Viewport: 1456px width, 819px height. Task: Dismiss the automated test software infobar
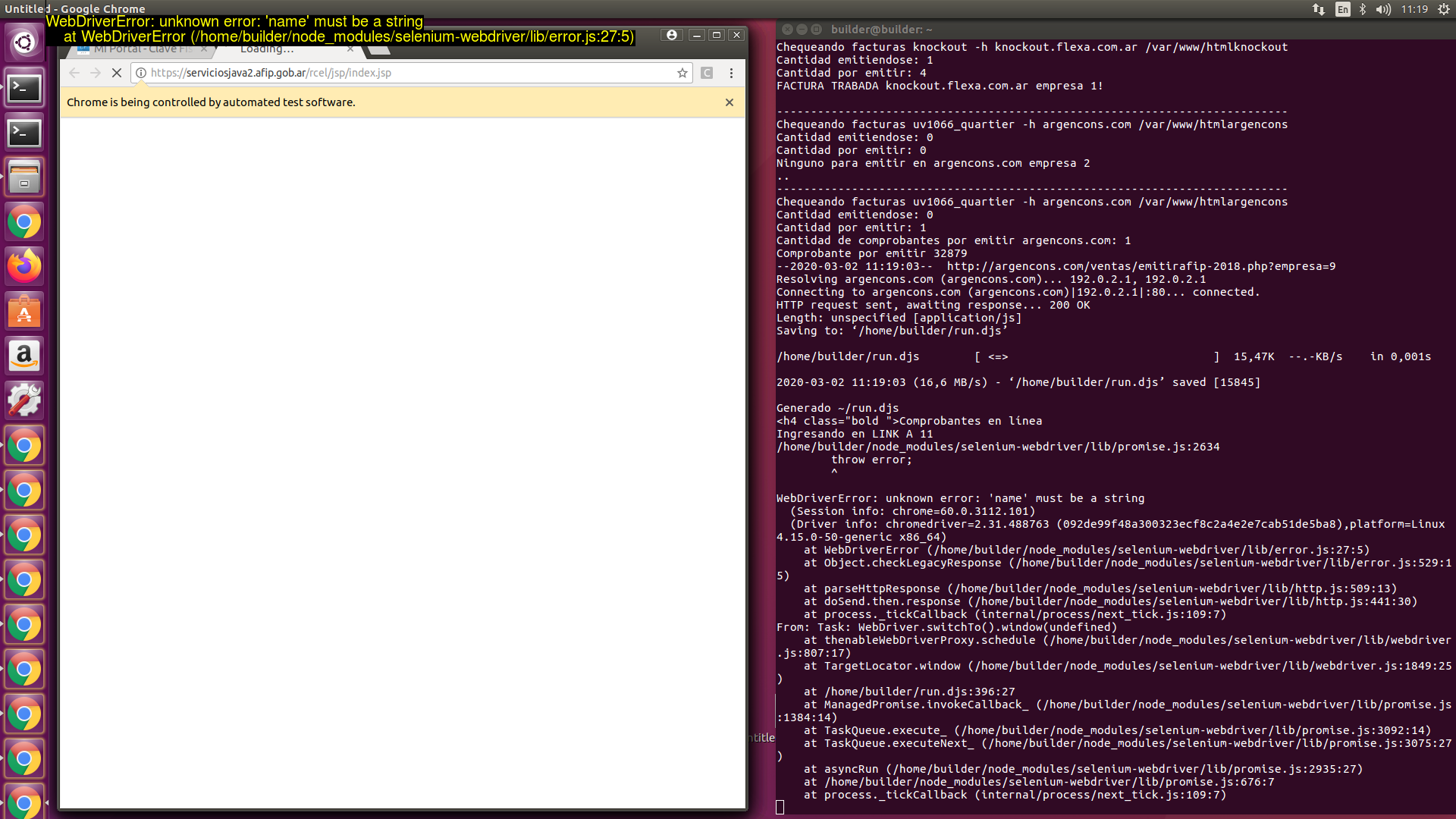(x=730, y=102)
